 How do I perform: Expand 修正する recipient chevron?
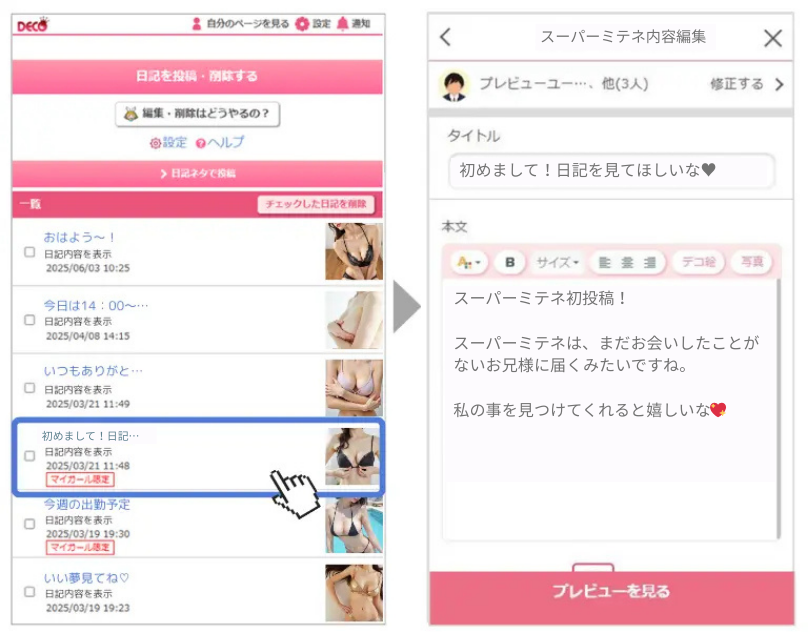779,85
